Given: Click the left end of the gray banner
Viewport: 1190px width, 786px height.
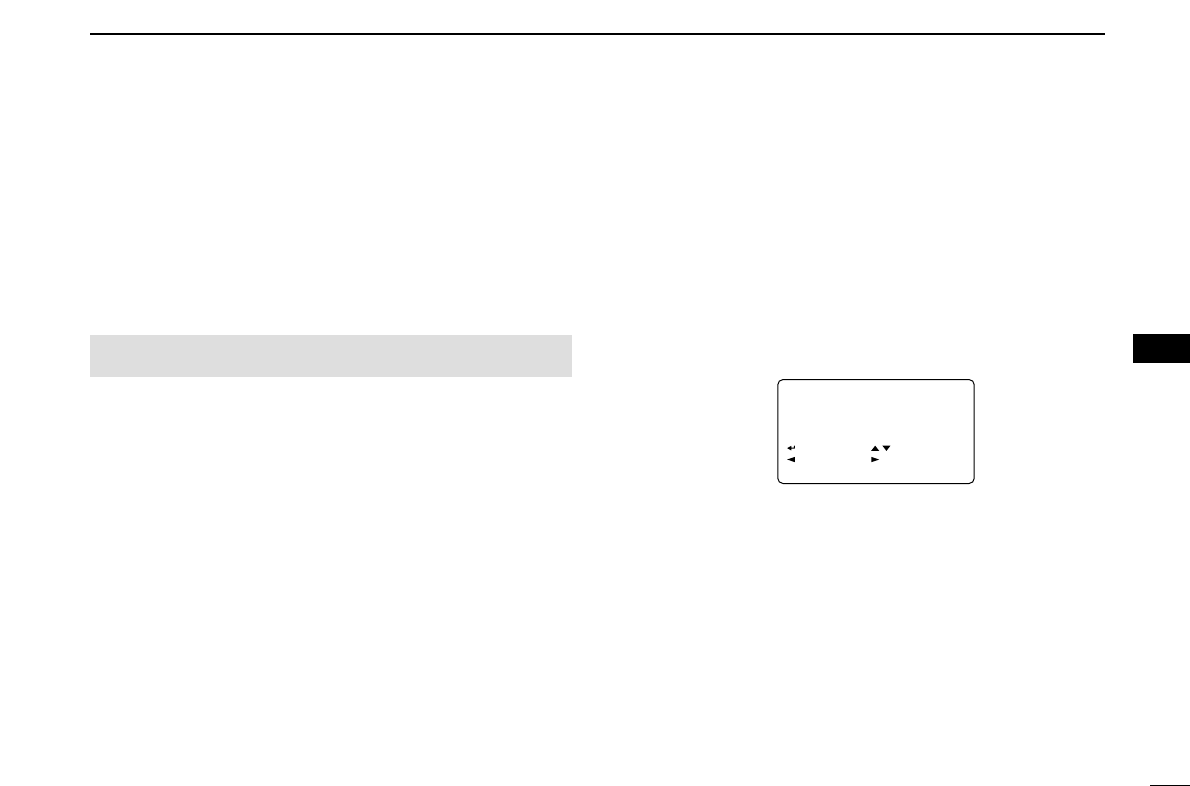Looking at the screenshot, I should [x=93, y=356].
